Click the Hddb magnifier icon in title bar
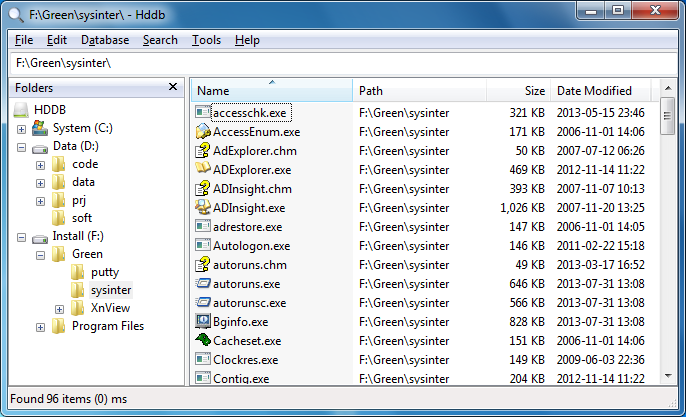Screen dimensions: 686x417 tap(16, 15)
